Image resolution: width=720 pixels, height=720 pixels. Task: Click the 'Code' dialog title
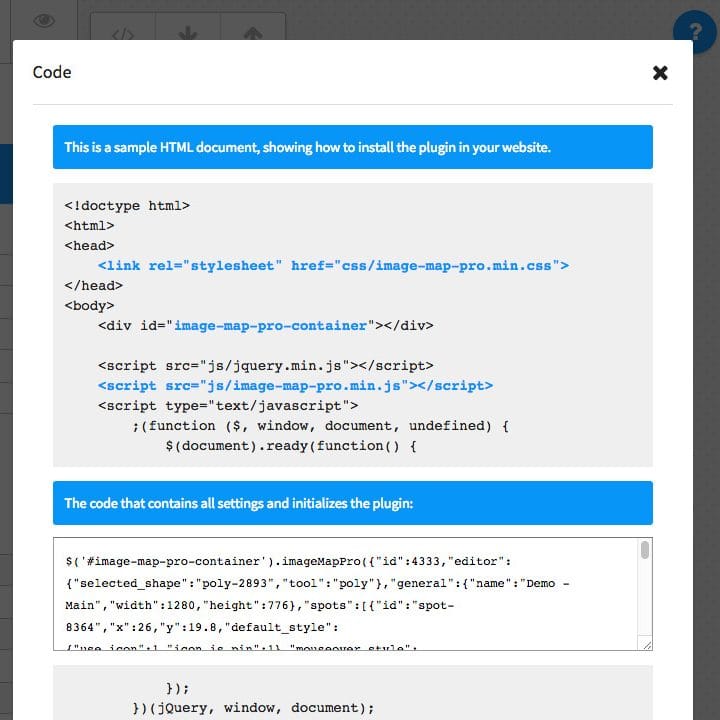pyautogui.click(x=52, y=72)
